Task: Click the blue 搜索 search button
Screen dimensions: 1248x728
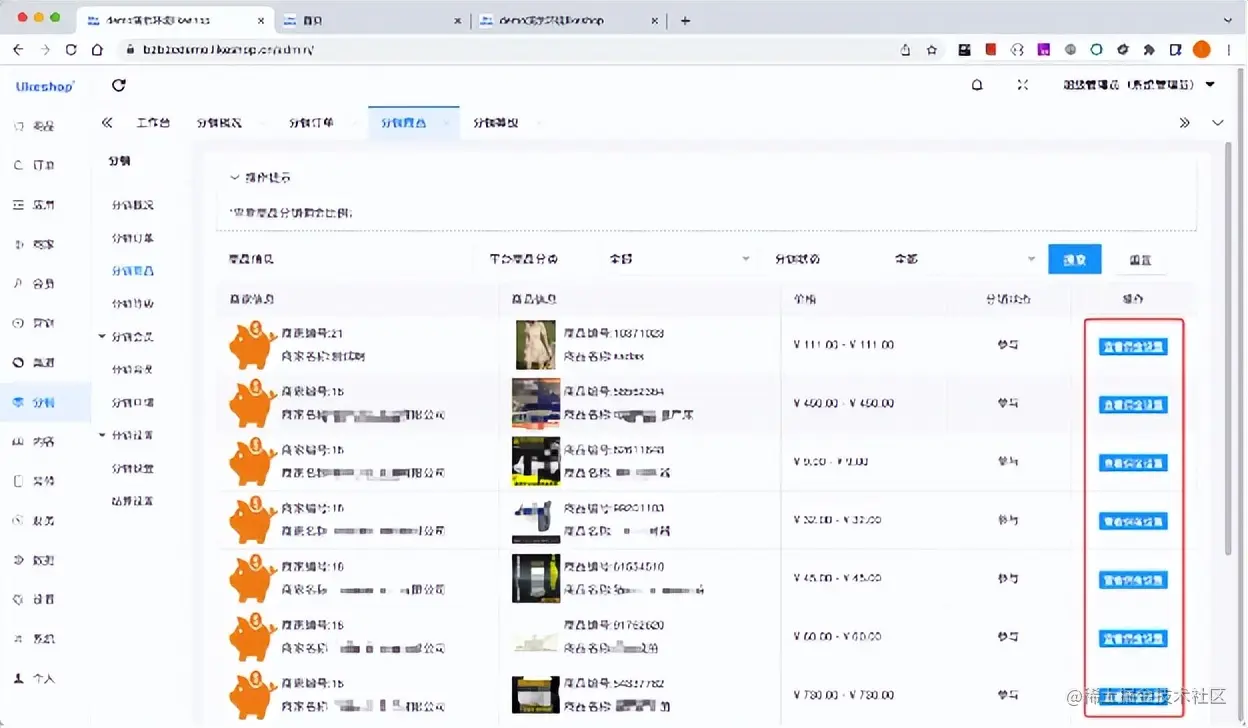Action: (1074, 259)
